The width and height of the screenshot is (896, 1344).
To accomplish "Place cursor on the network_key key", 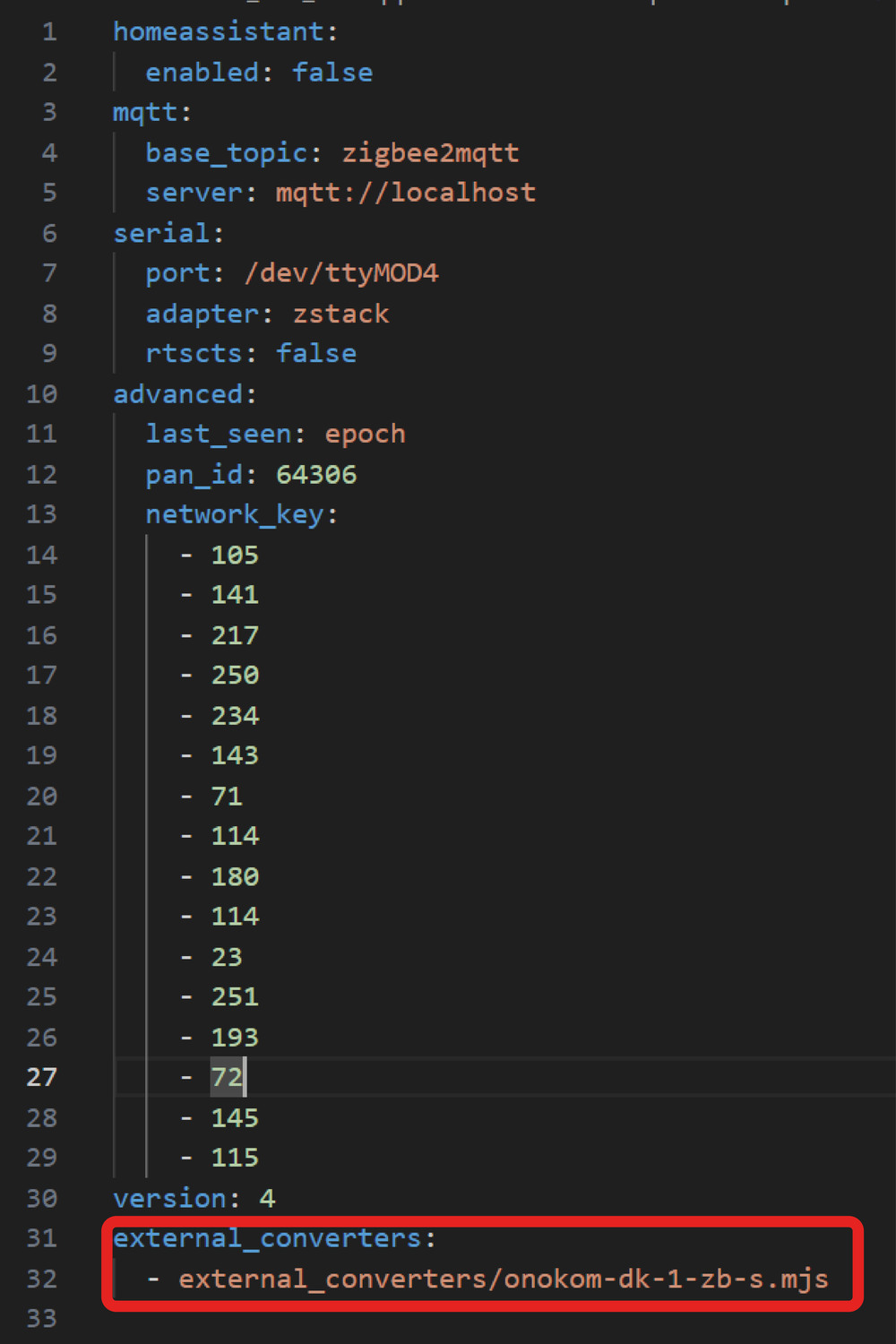I will coord(234,515).
